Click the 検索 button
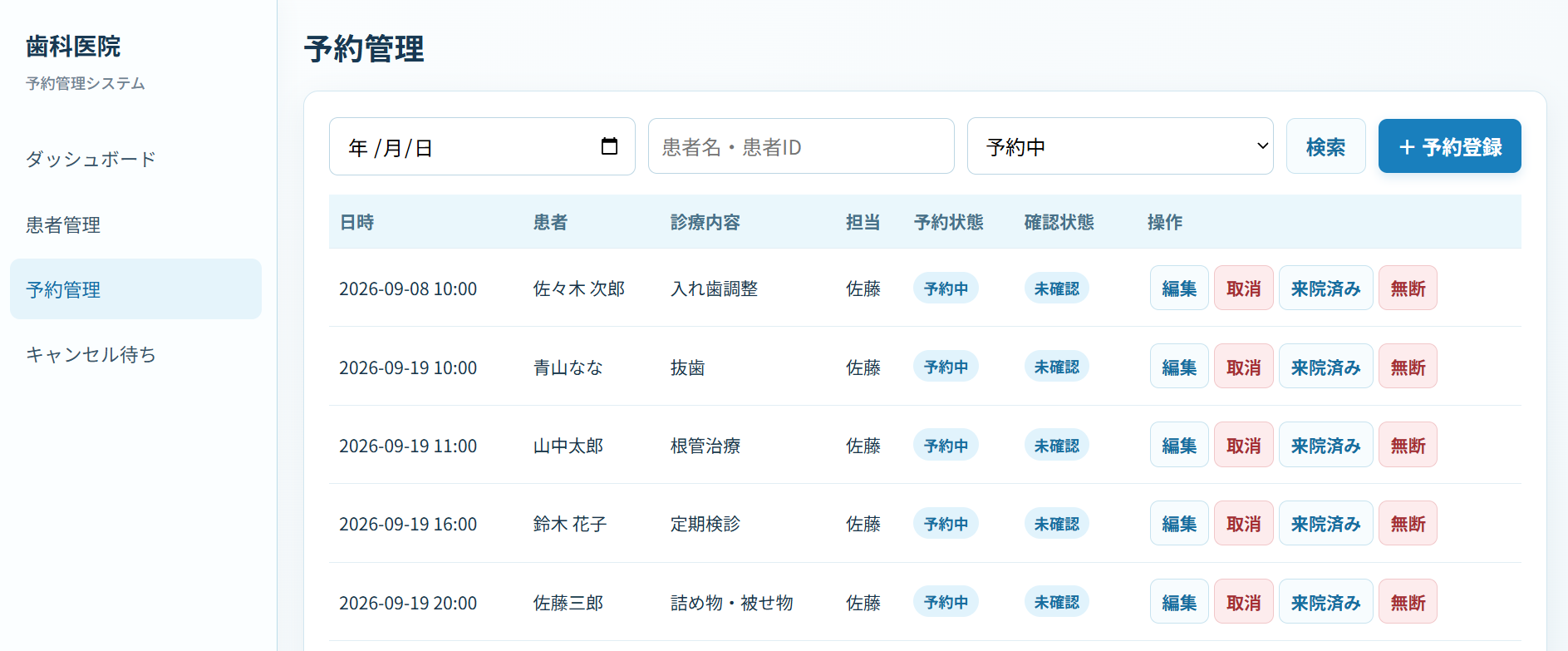The width and height of the screenshot is (1568, 651). click(1325, 146)
